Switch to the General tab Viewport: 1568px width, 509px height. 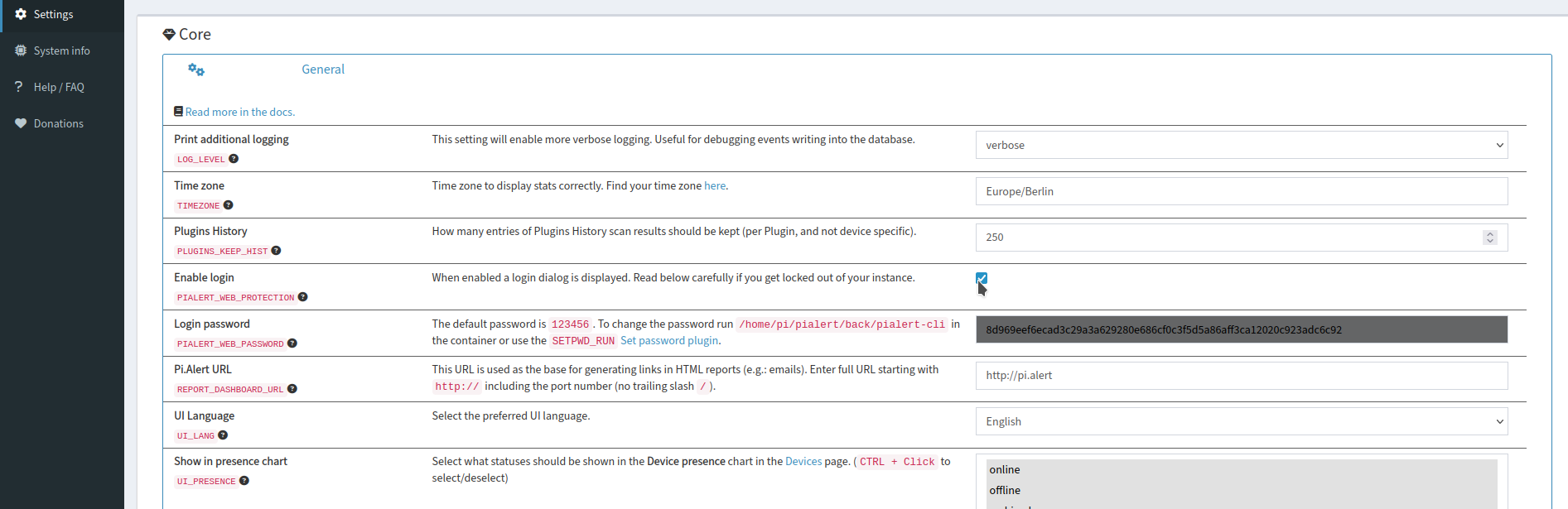tap(323, 70)
